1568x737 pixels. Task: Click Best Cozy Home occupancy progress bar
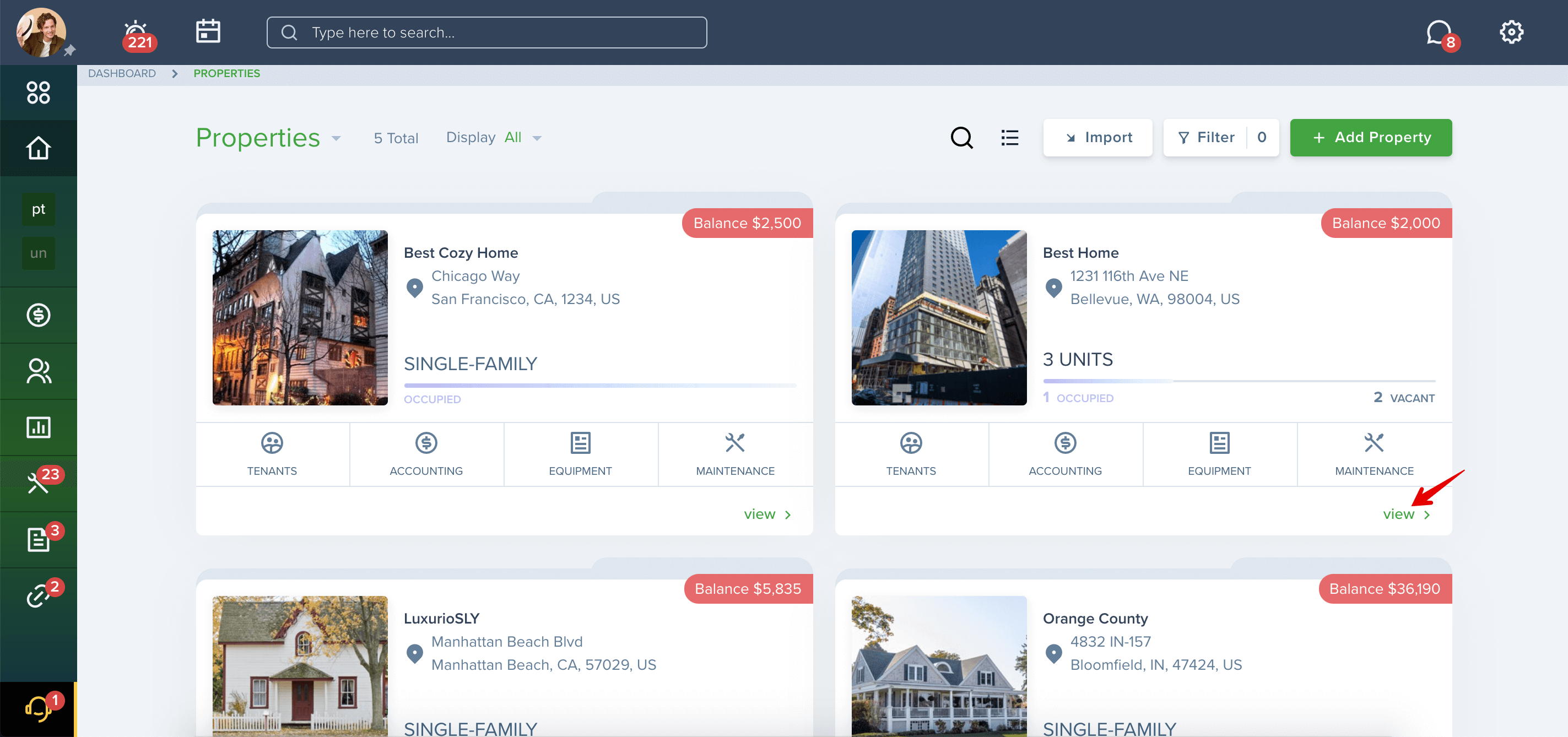[600, 385]
